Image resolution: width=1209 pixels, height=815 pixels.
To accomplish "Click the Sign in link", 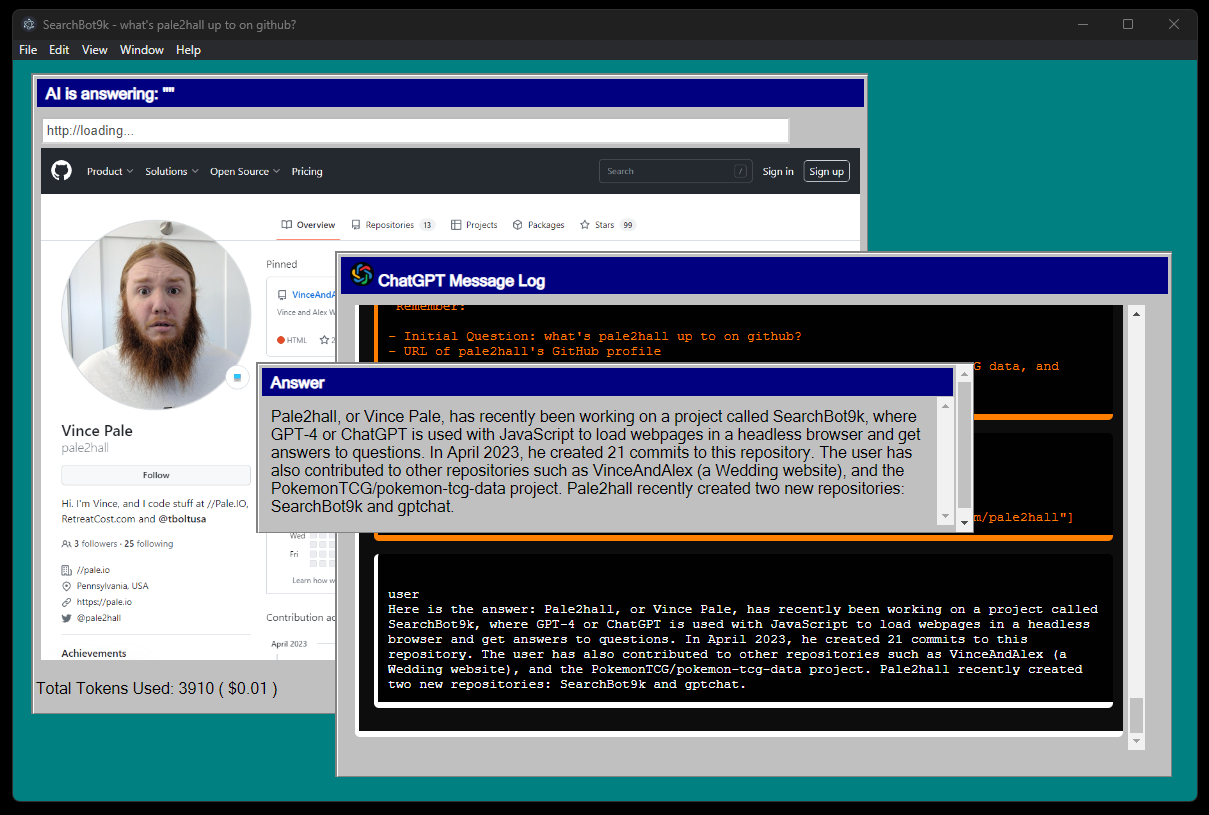I will point(778,171).
